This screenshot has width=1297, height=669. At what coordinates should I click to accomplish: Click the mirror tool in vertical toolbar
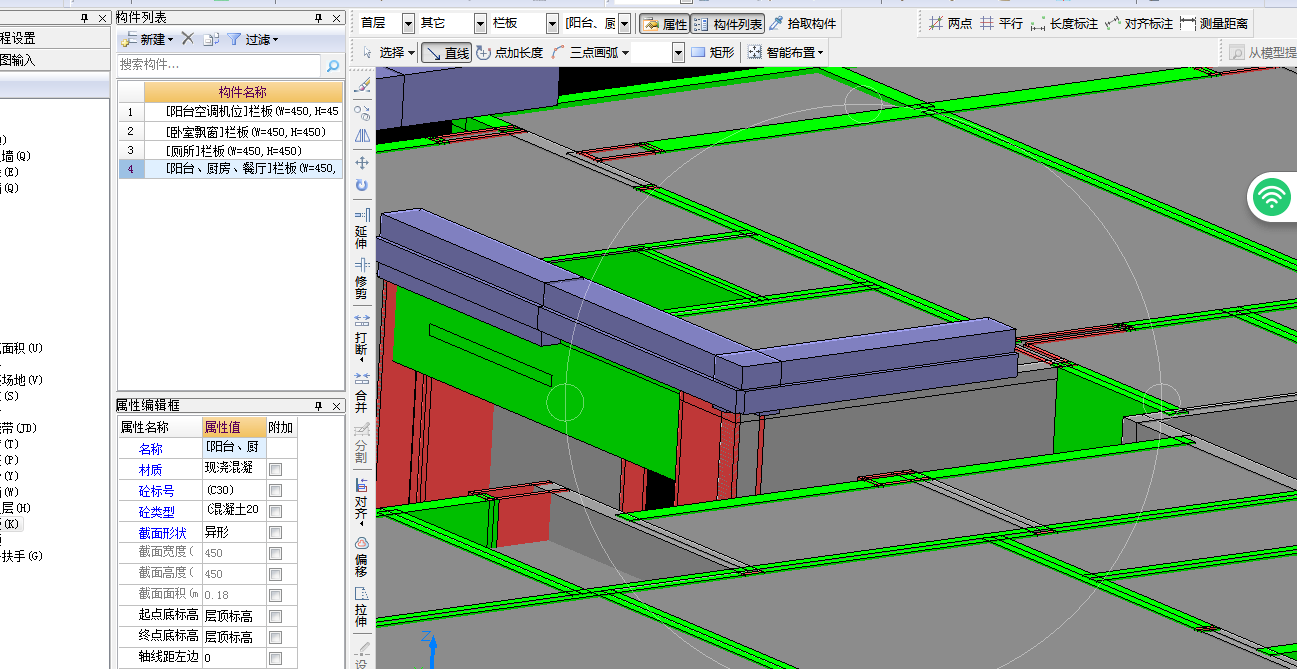pos(361,135)
